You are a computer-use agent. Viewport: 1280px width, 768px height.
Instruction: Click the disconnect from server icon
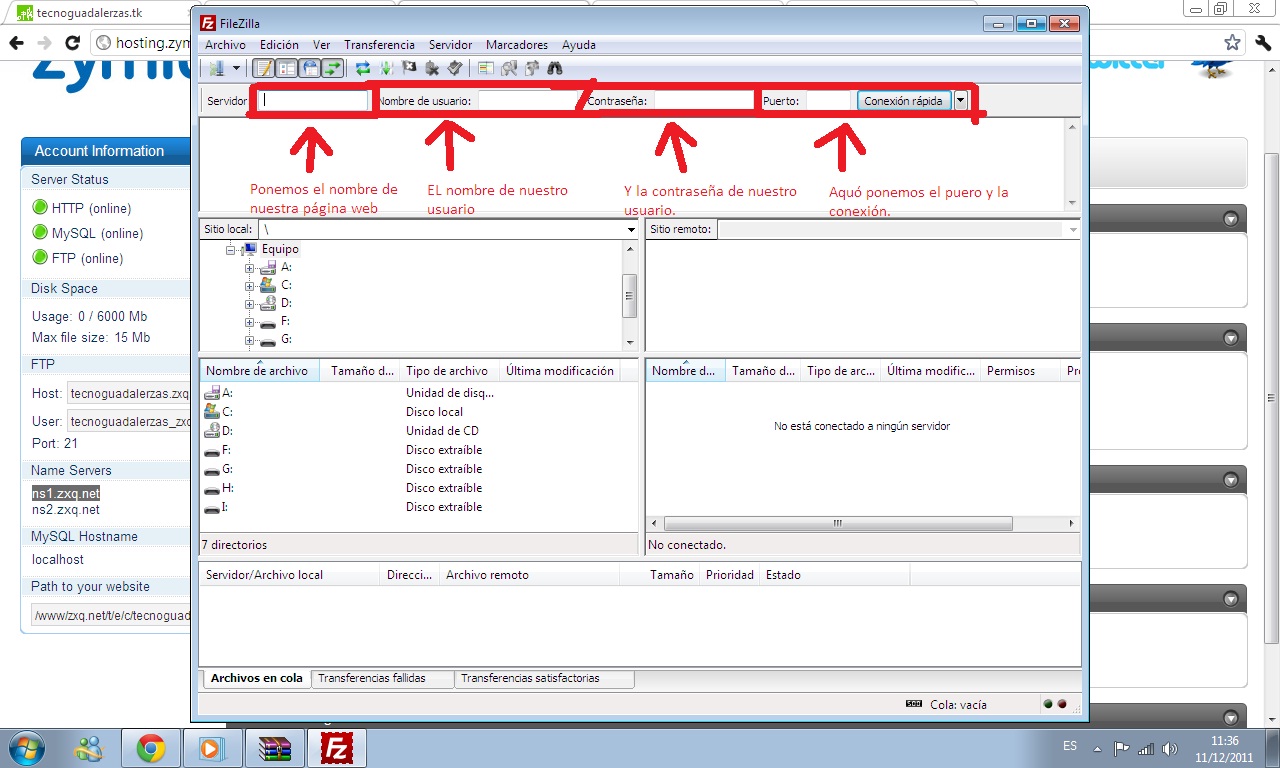[x=432, y=68]
